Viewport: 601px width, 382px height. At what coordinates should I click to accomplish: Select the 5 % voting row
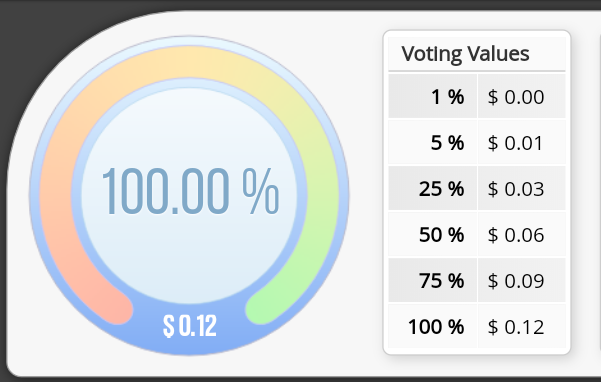tap(477, 143)
